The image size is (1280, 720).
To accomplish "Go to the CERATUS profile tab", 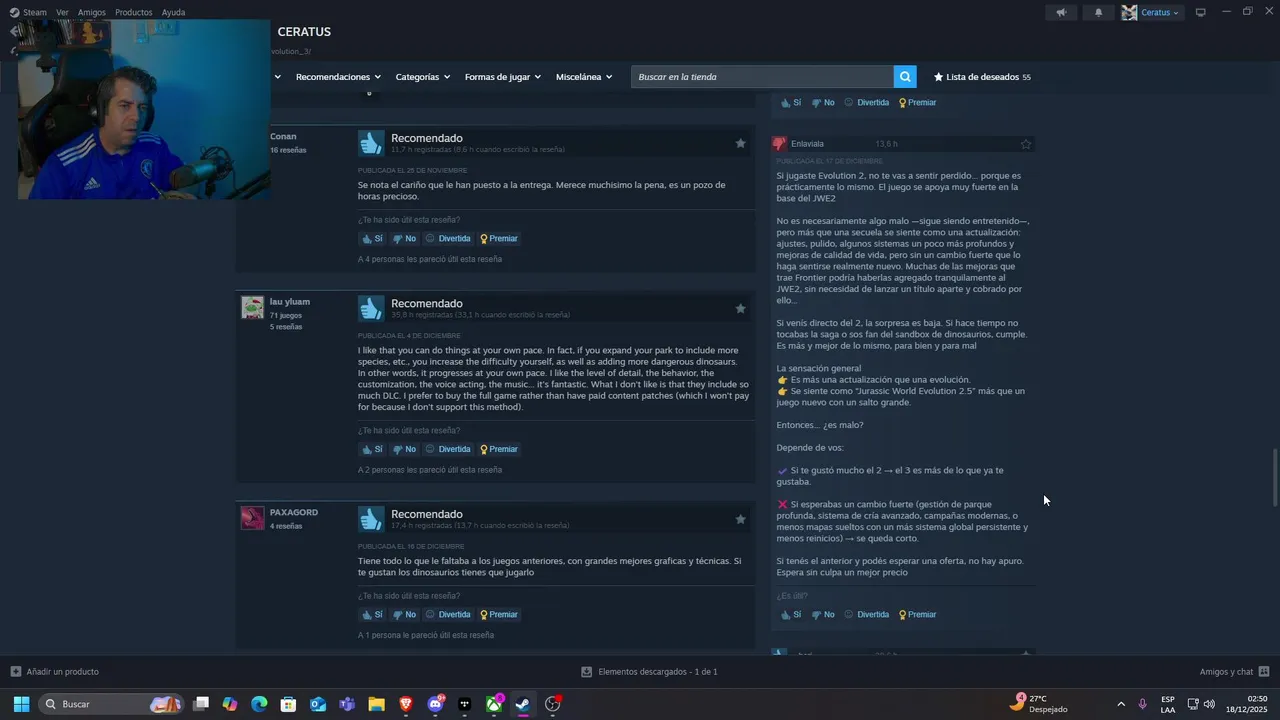I will [x=304, y=32].
